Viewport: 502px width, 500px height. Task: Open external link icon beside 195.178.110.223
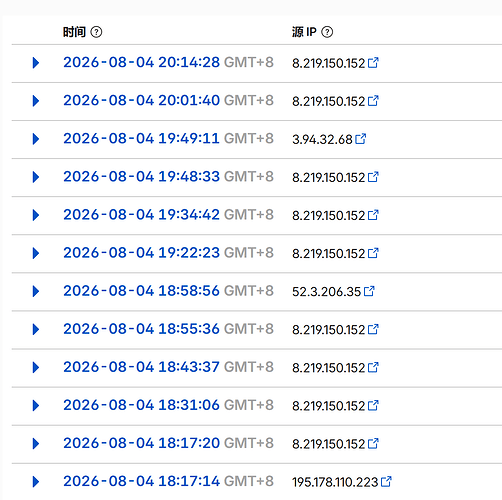[x=386, y=481]
